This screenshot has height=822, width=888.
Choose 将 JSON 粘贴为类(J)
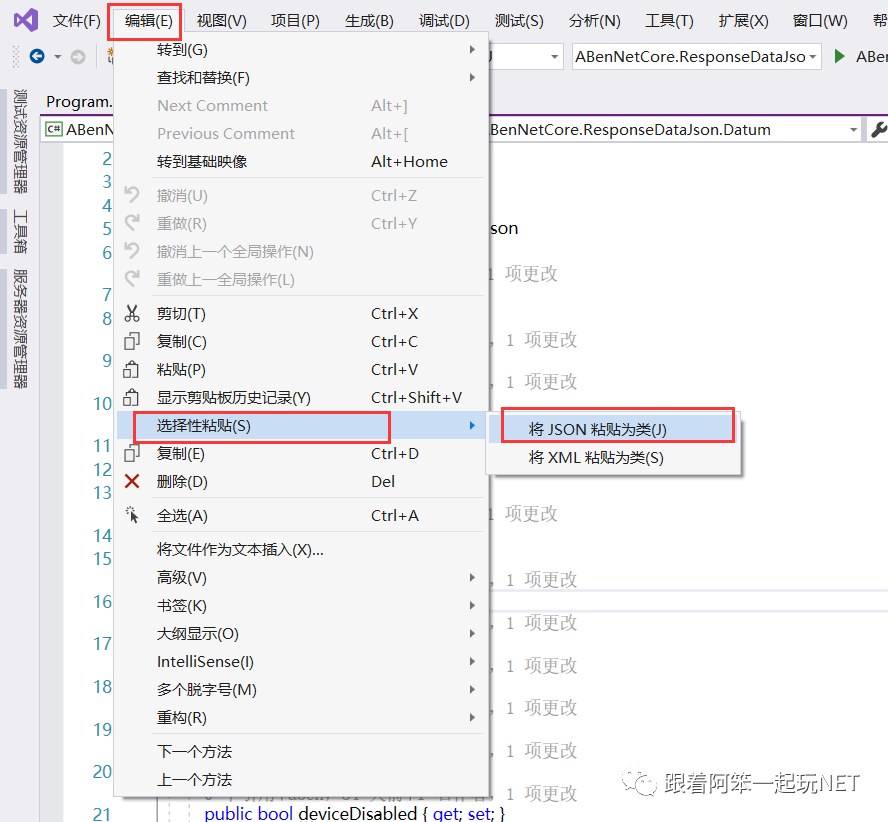pyautogui.click(x=615, y=429)
